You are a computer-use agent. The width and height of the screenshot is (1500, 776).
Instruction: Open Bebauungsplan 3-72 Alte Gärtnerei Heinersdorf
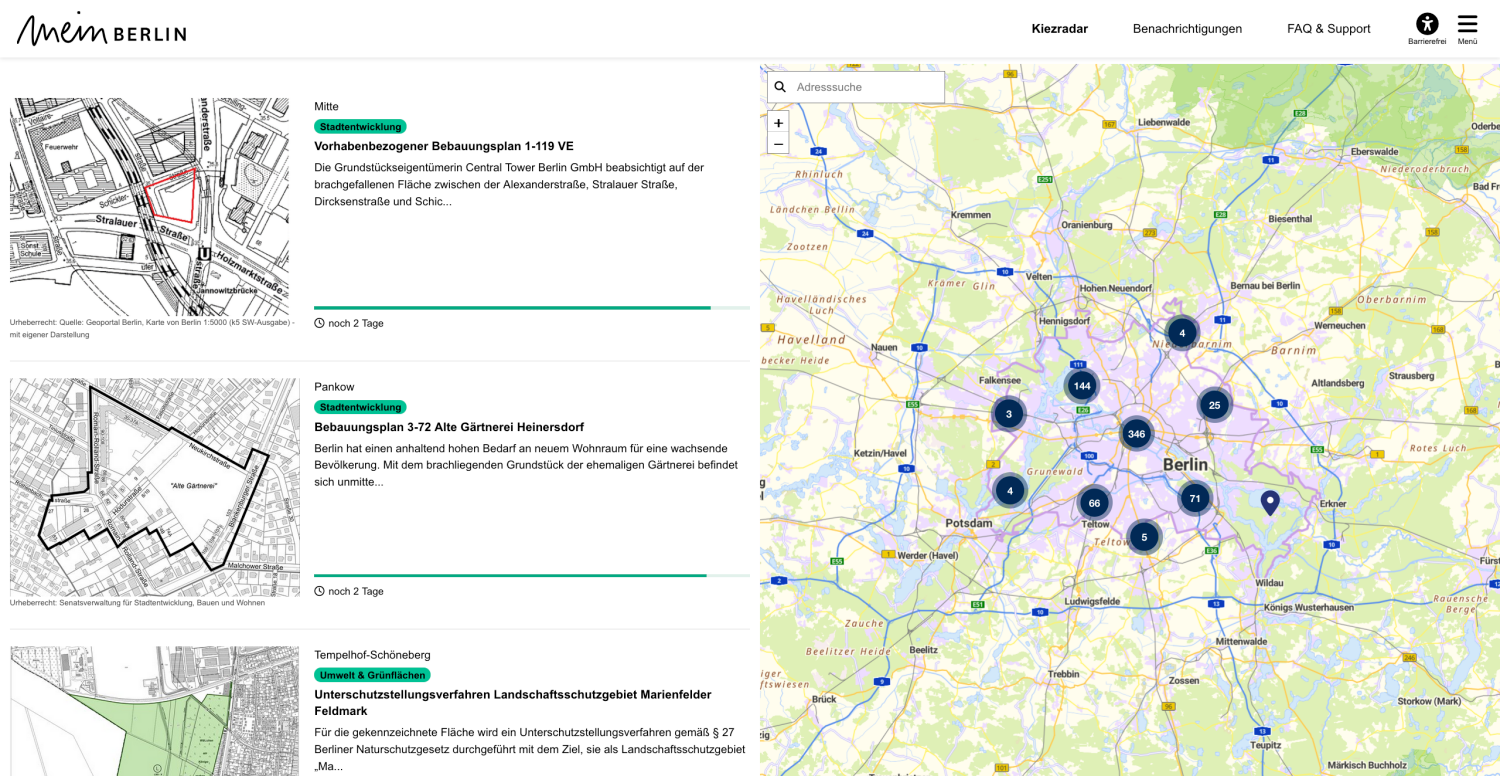pos(449,427)
